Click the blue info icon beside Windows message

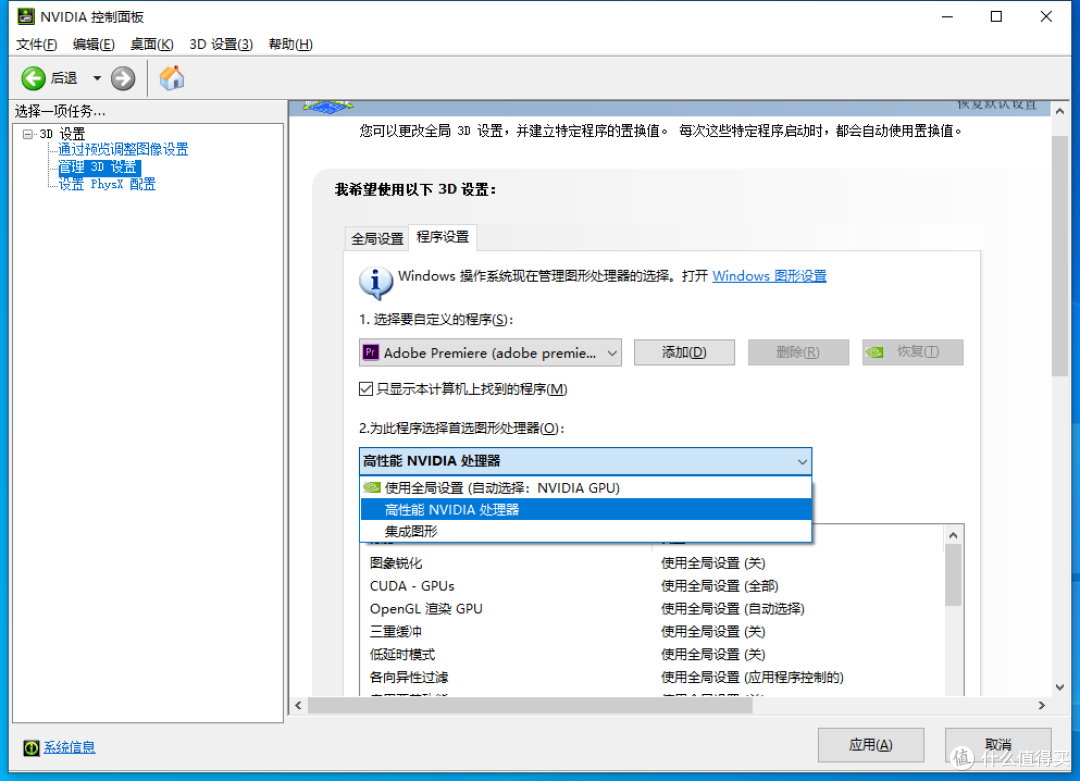376,282
